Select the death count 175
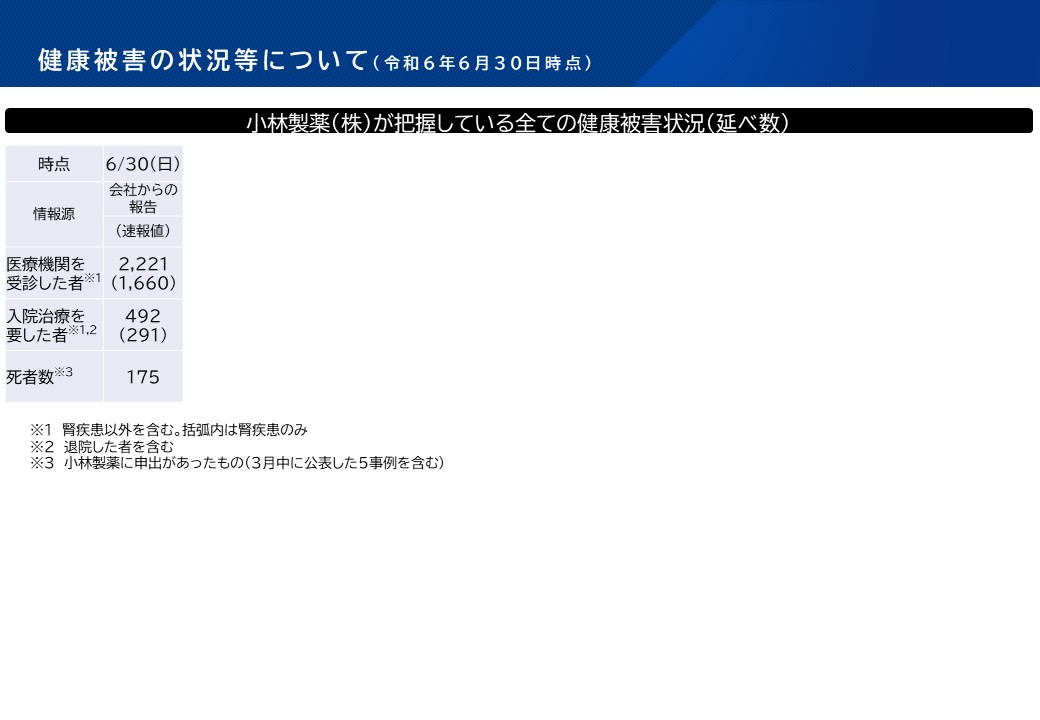Image resolution: width=1040 pixels, height=720 pixels. coord(143,377)
